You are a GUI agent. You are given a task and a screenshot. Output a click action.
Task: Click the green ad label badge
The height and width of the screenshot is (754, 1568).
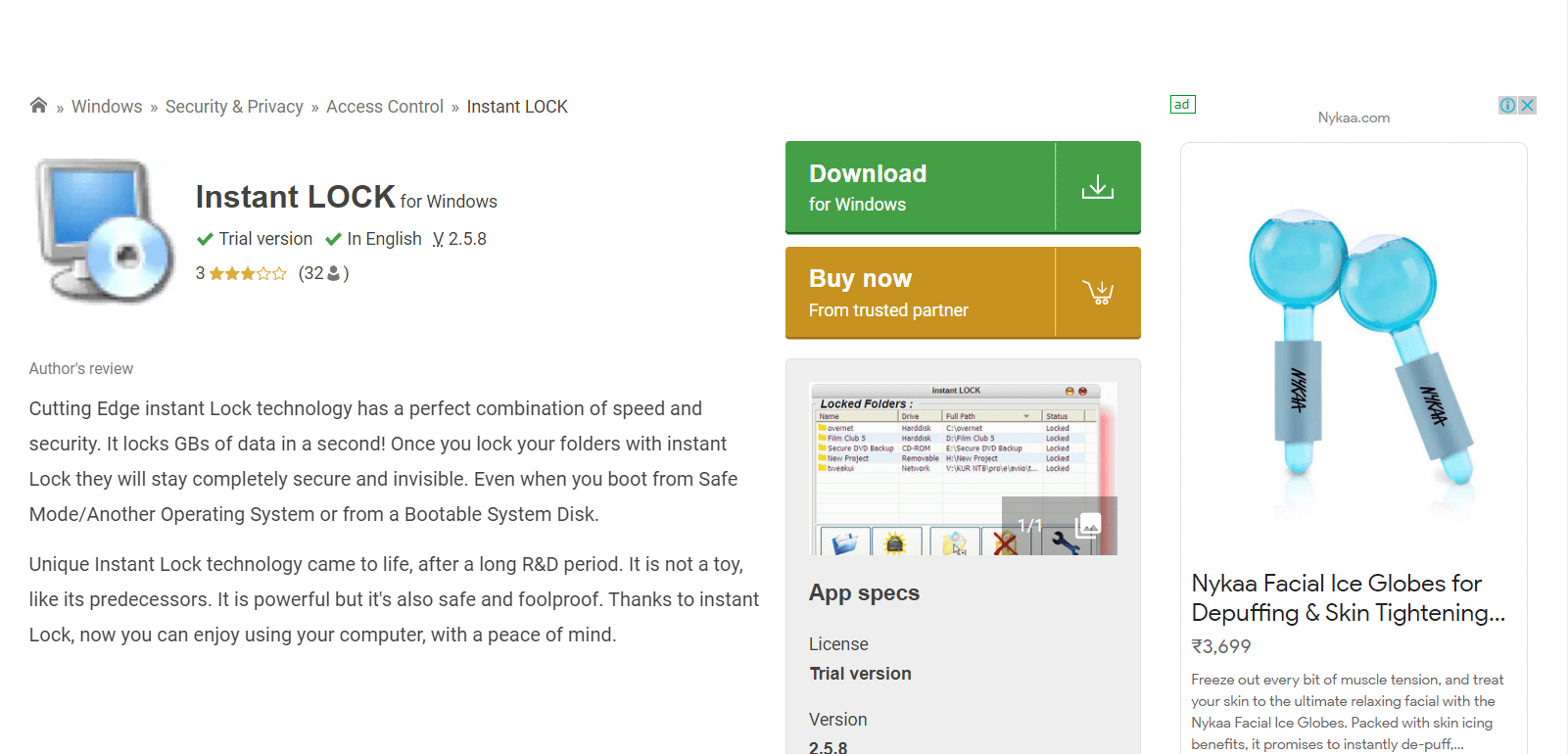coord(1183,105)
